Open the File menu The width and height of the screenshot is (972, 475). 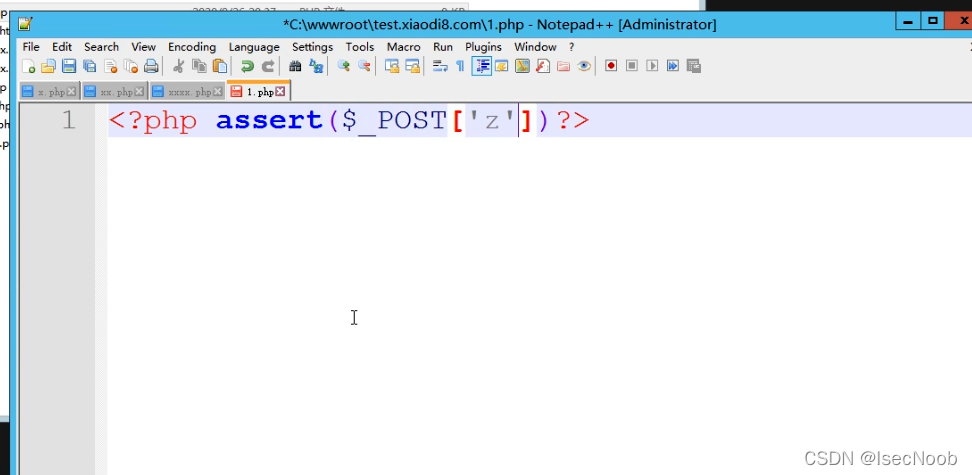point(31,47)
